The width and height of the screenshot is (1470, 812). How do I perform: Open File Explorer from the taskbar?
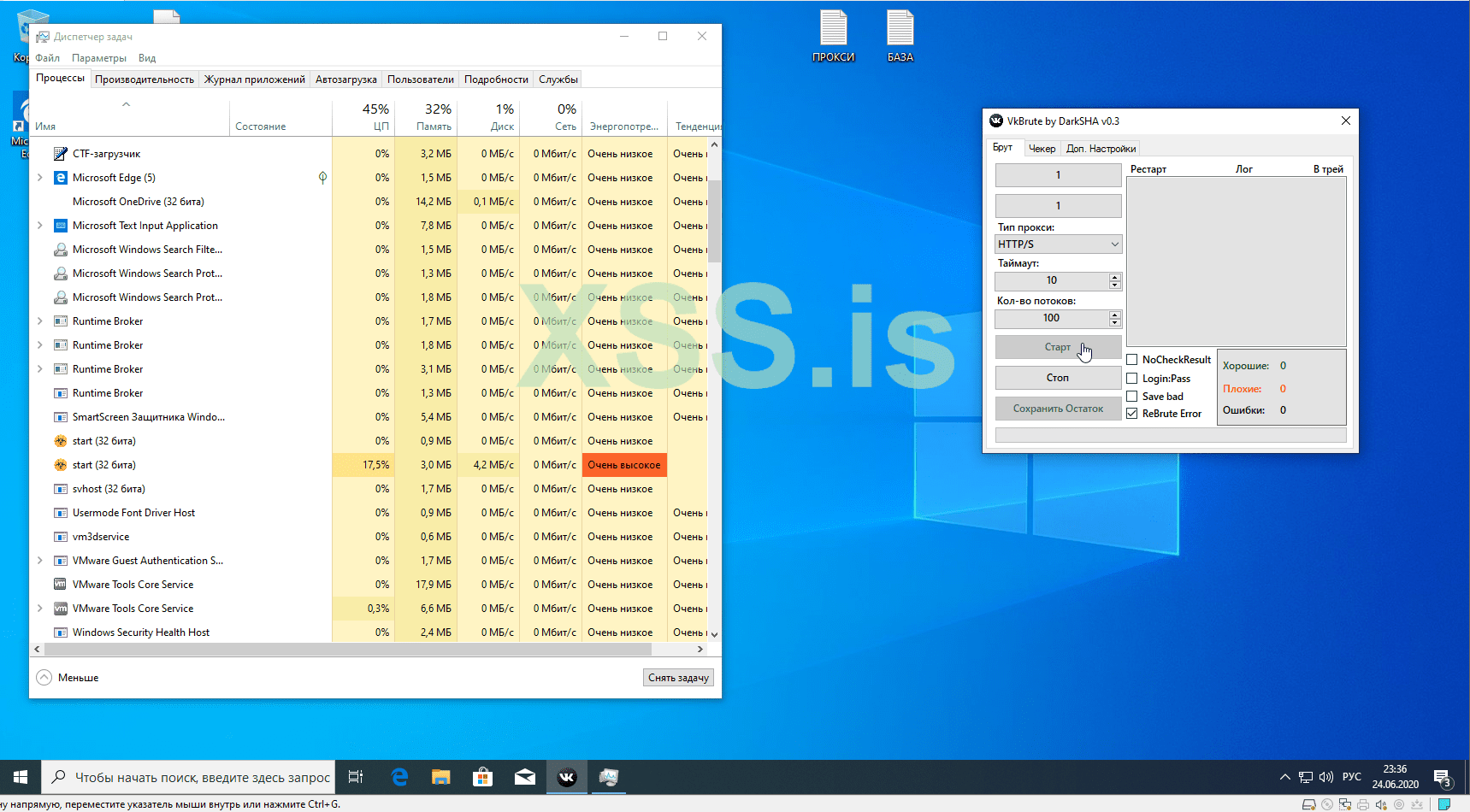click(x=440, y=777)
